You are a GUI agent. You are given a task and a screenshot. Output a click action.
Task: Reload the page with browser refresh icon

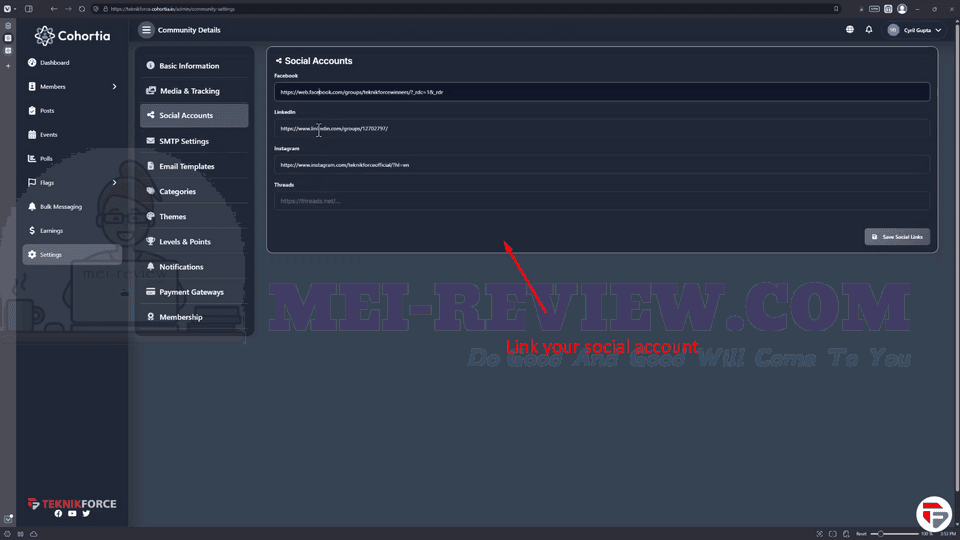(x=82, y=9)
